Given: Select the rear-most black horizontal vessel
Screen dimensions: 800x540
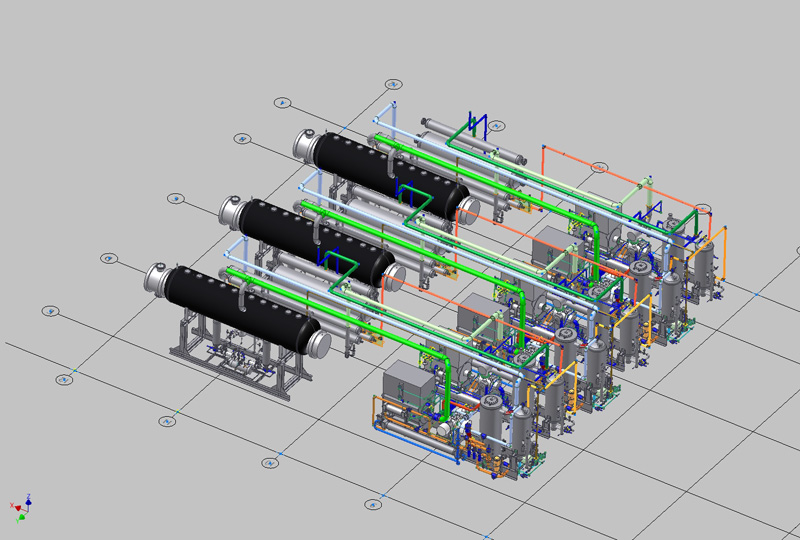Looking at the screenshot, I should [x=390, y=177].
